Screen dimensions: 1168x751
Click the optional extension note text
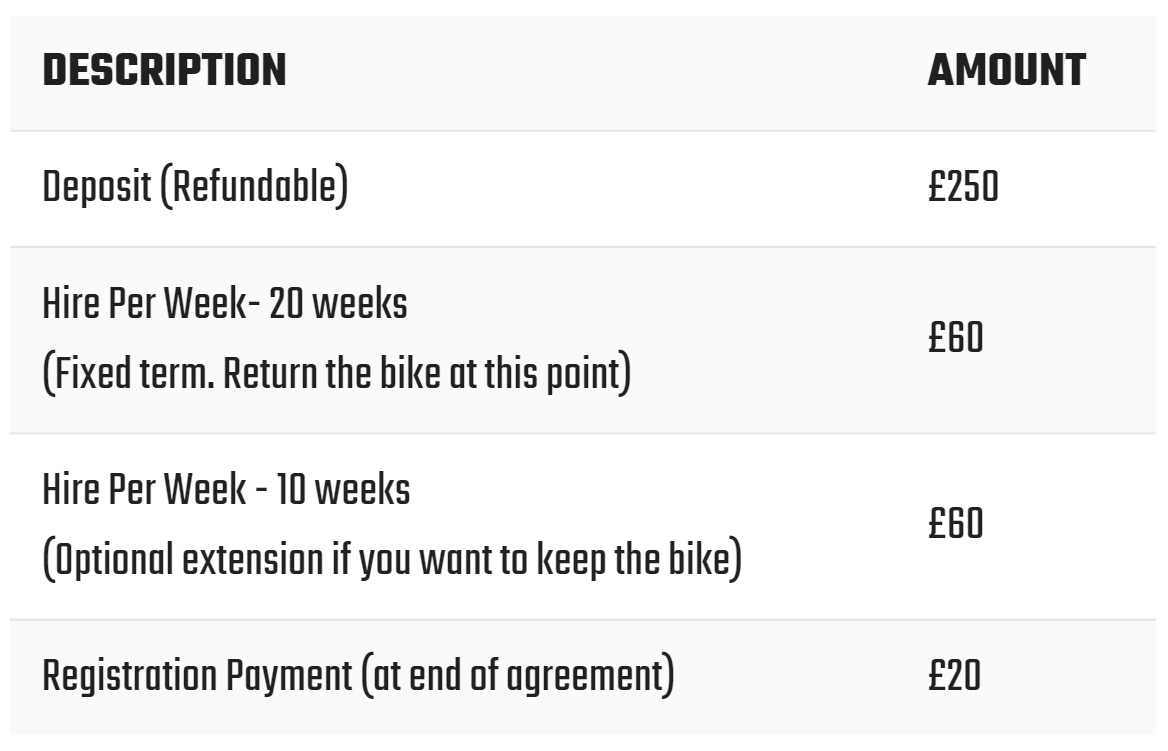pyautogui.click(x=393, y=560)
